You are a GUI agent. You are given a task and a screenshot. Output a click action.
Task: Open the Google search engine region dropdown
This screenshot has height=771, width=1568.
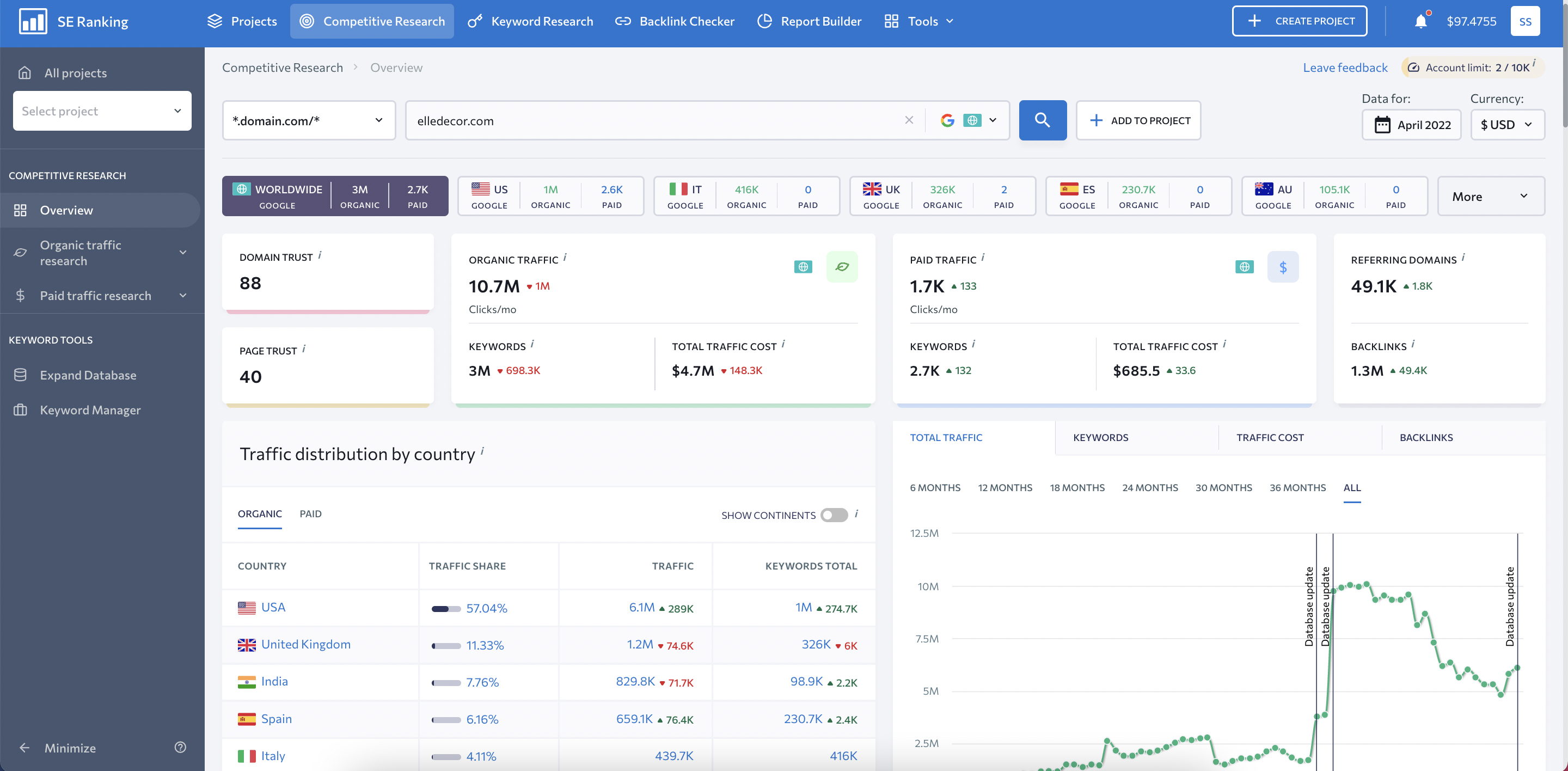(x=969, y=120)
